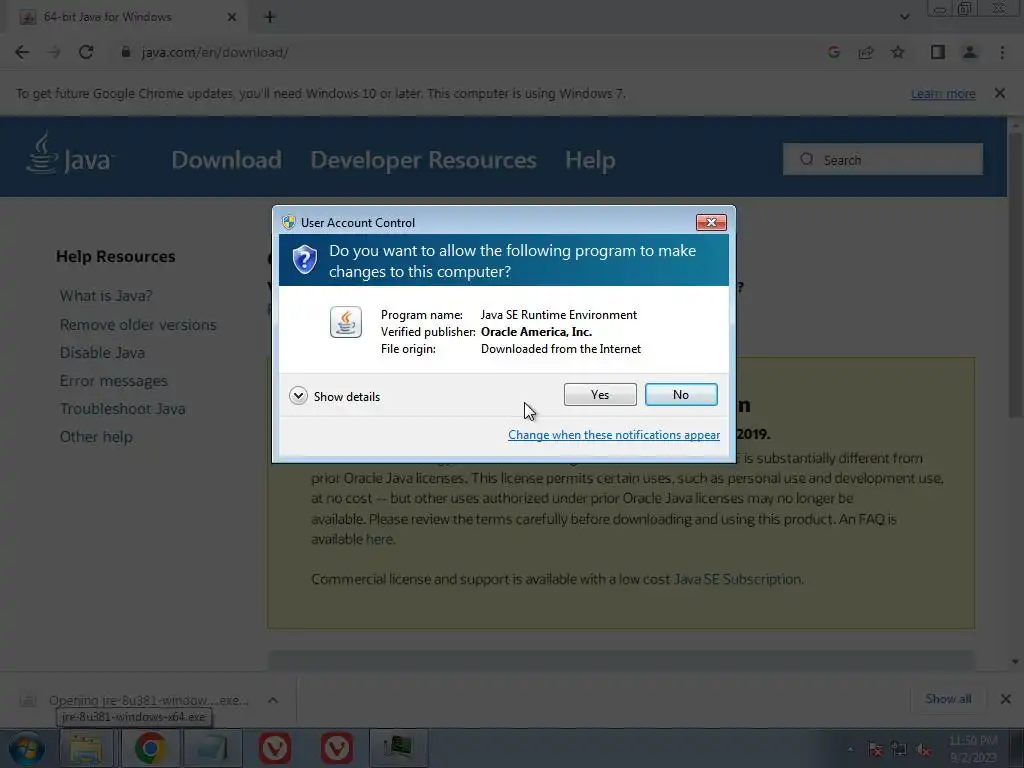Click the installer taskbar icon at right
The image size is (1024, 768).
[x=398, y=748]
